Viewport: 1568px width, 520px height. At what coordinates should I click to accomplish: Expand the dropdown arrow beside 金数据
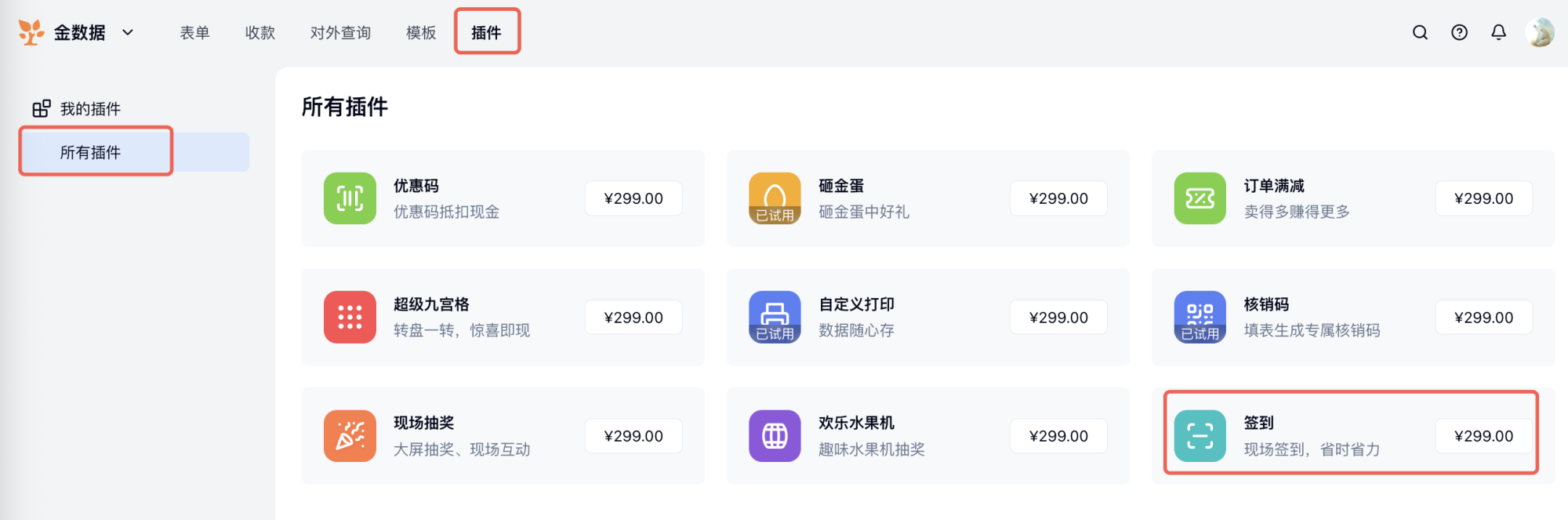tap(128, 32)
